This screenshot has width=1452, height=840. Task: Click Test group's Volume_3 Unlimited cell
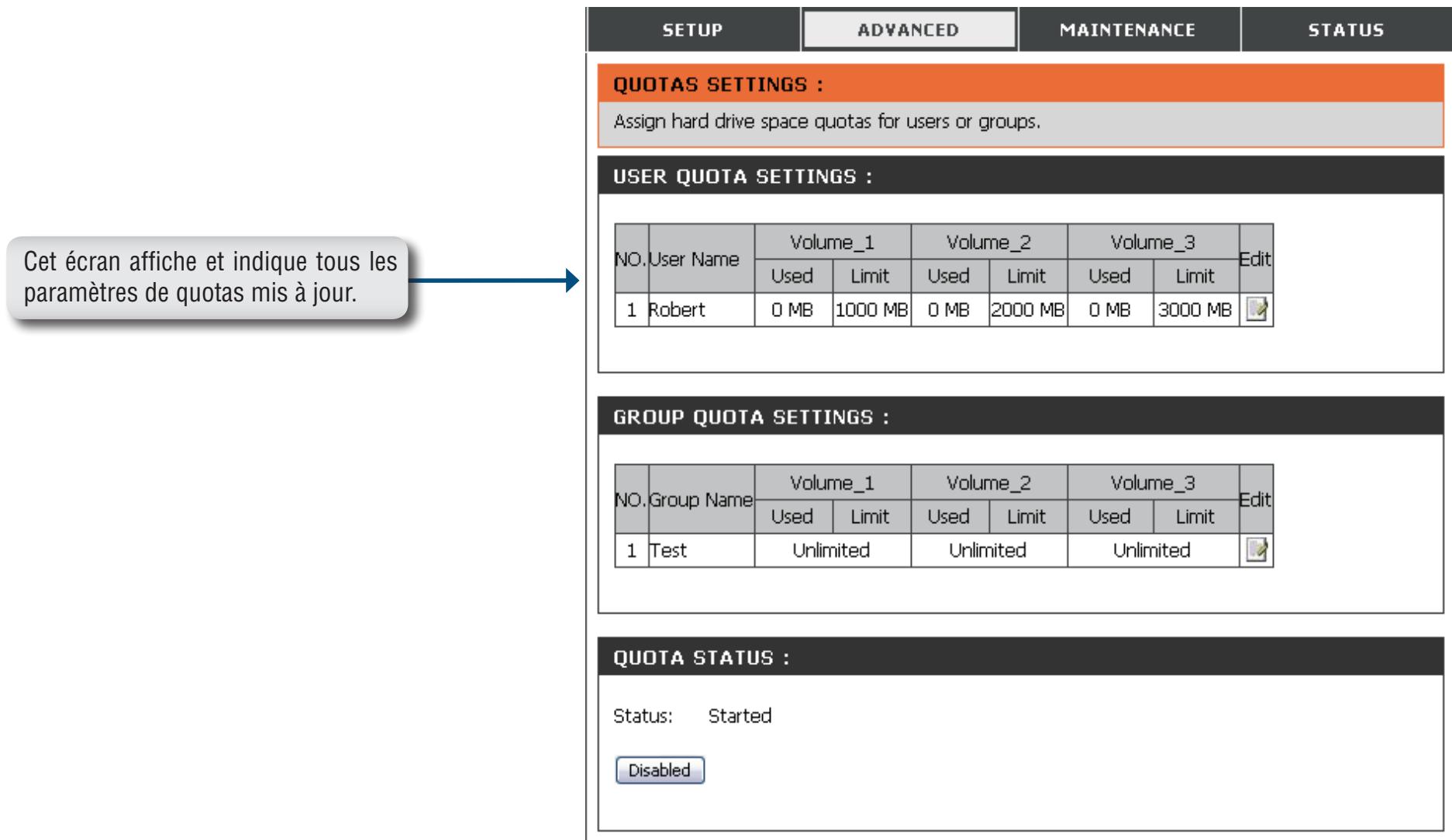[x=1152, y=550]
